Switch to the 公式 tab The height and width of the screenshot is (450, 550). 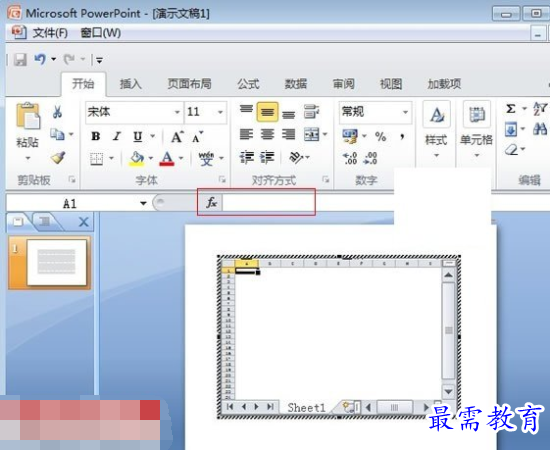point(248,84)
